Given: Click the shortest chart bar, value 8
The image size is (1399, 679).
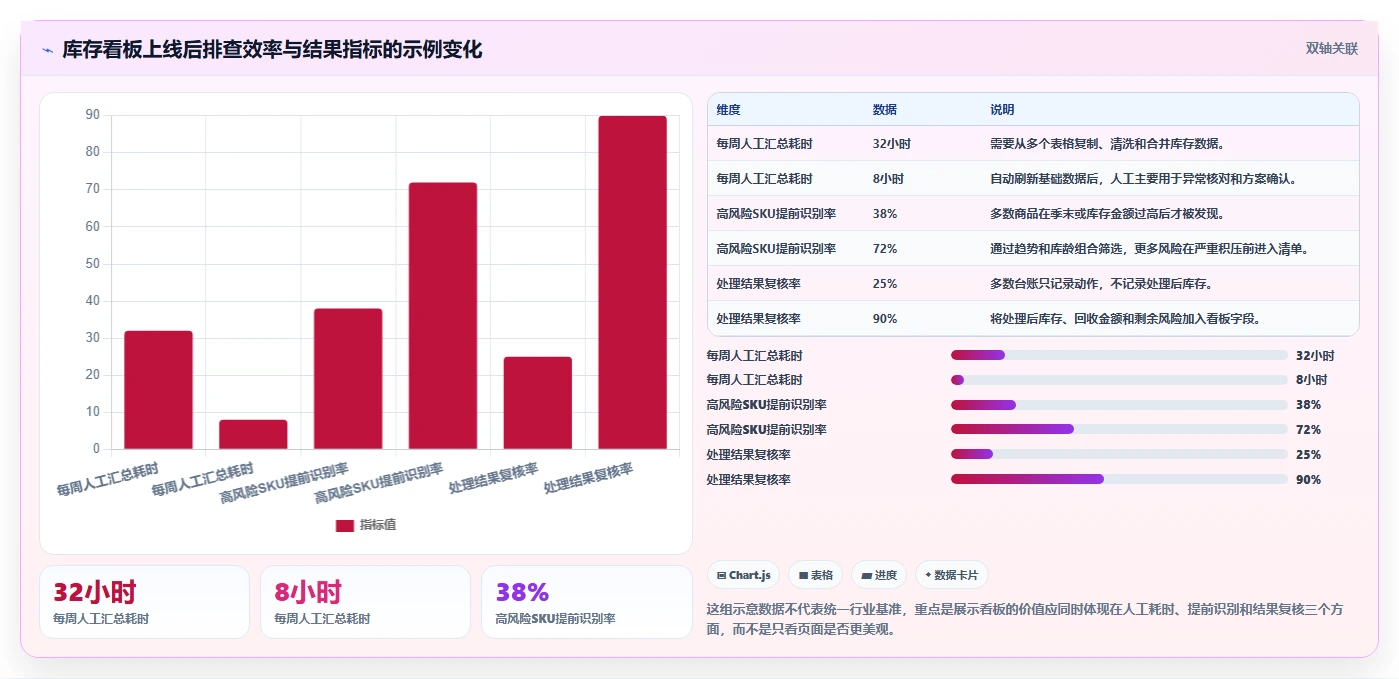Looking at the screenshot, I should tap(253, 434).
